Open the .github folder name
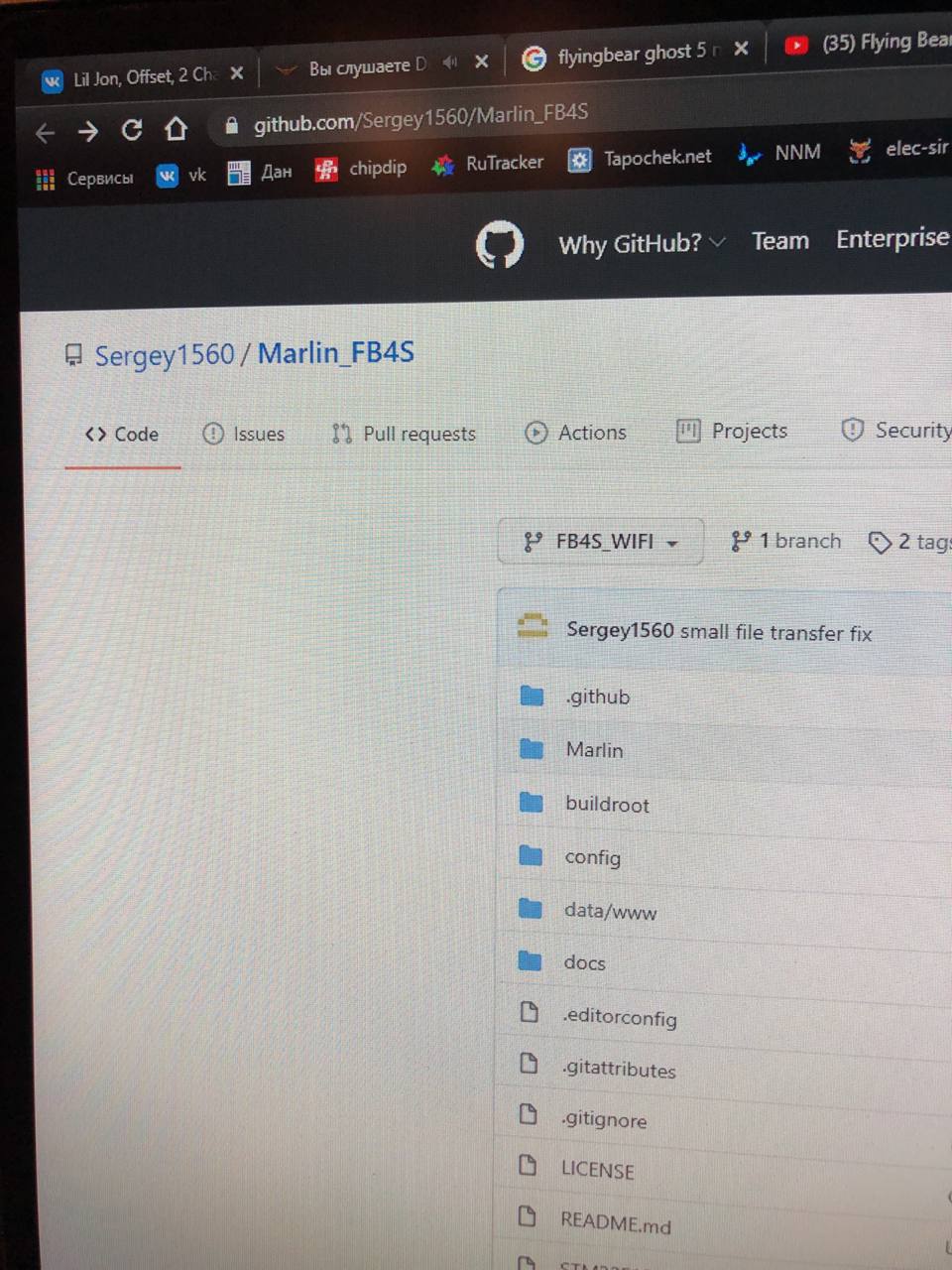Screen dimensions: 952x1270 tap(598, 697)
